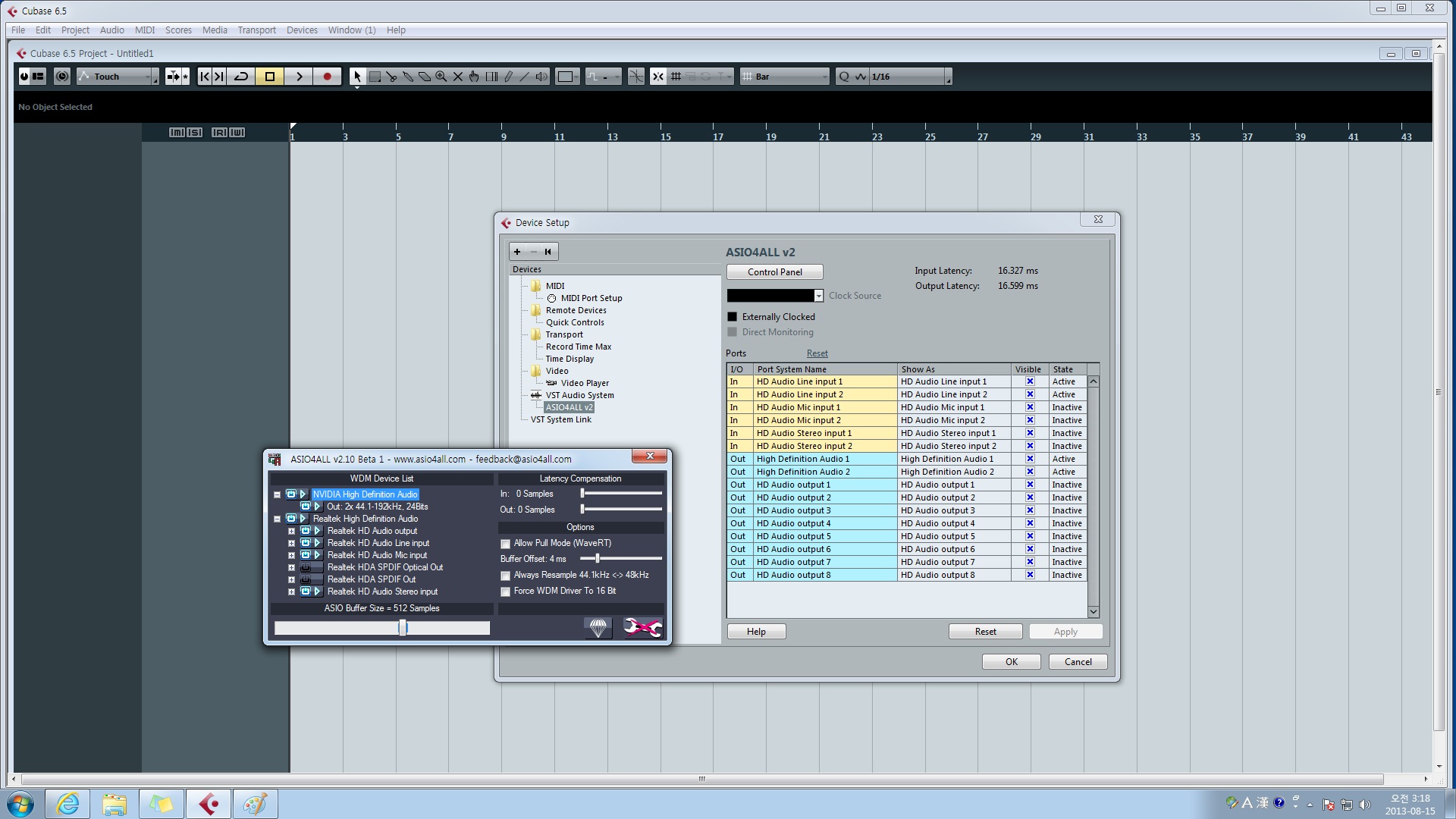This screenshot has height=819, width=1456.
Task: Enable Allow Pull Mode (WaveRT) checkbox
Action: click(x=505, y=544)
